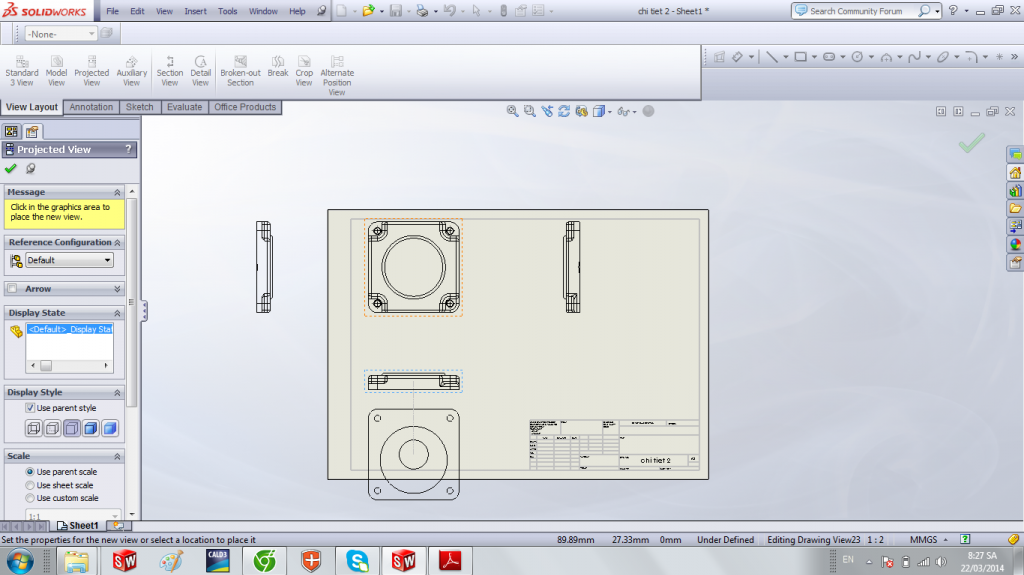Select Shaded With Edges display style
The image size is (1024, 575).
(91, 429)
